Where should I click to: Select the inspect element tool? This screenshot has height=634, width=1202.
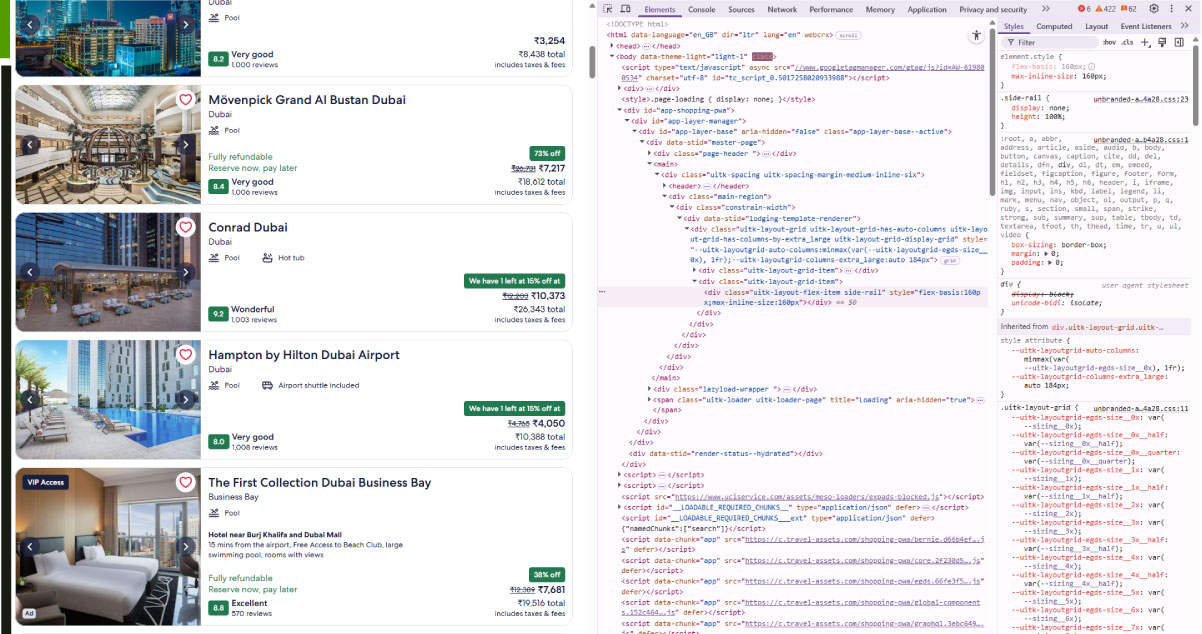[x=607, y=8]
